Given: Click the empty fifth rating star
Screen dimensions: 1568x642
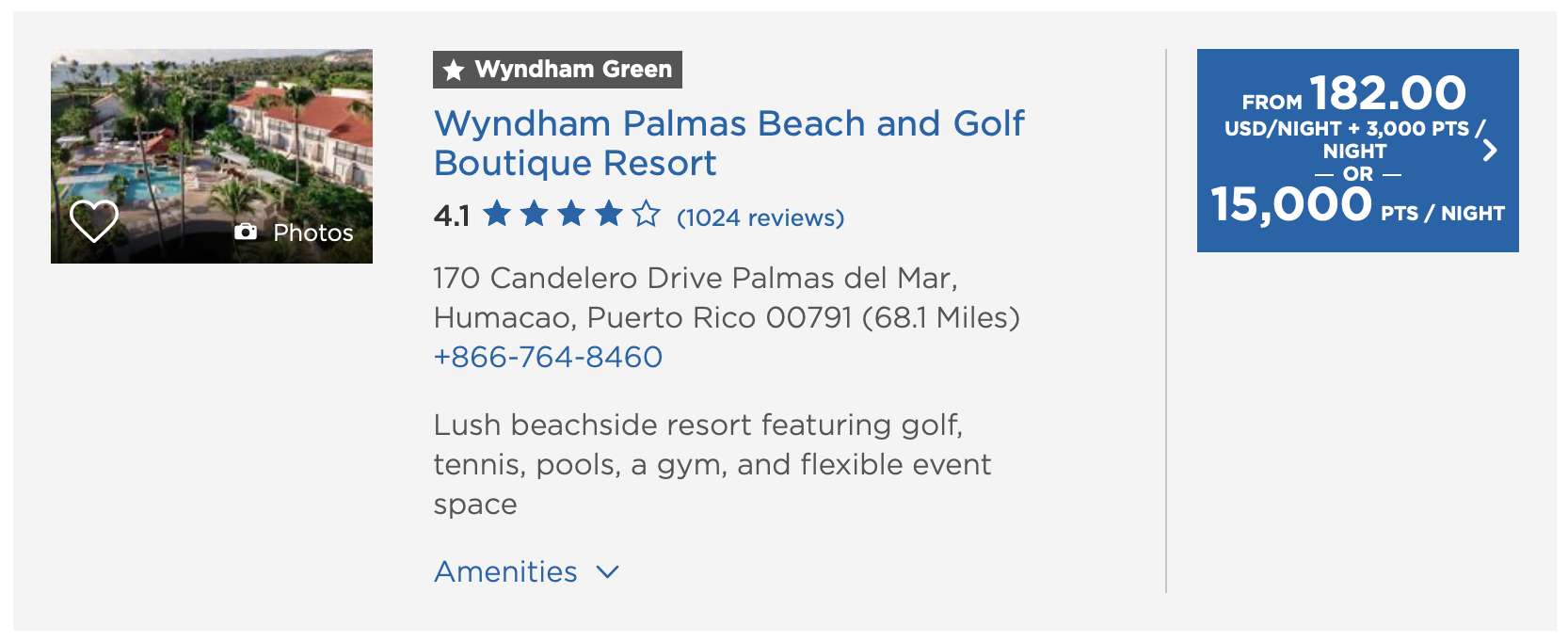Looking at the screenshot, I should (x=646, y=215).
